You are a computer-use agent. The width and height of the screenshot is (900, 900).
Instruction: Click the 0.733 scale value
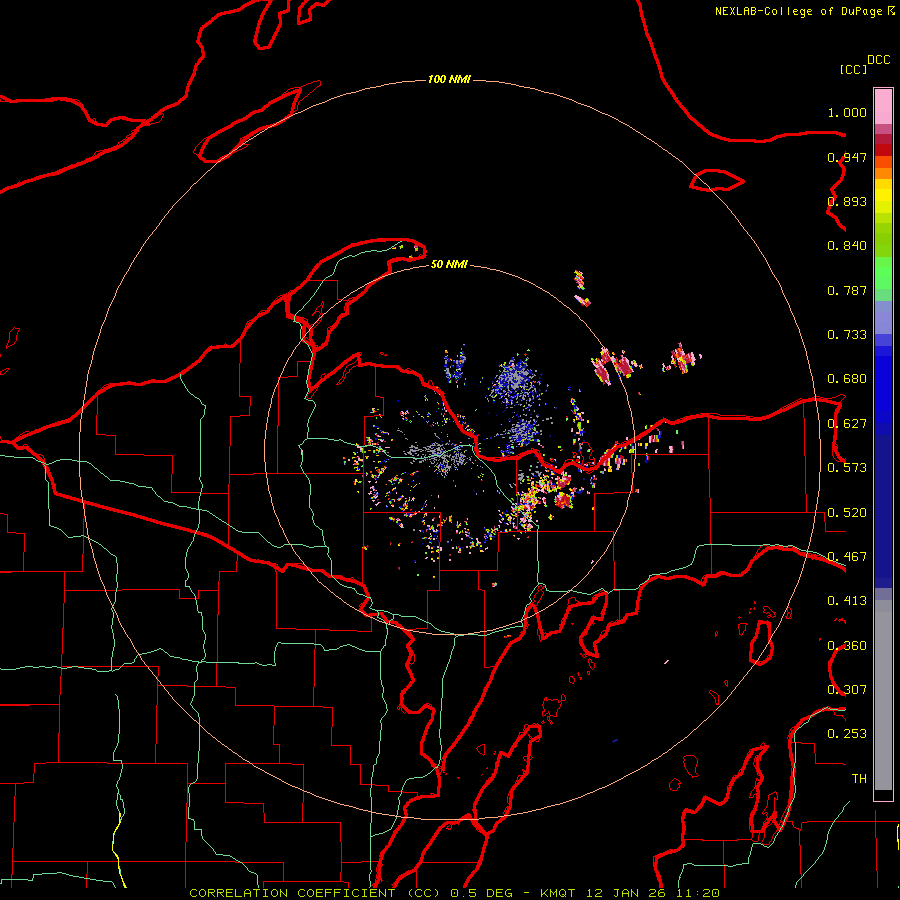847,335
